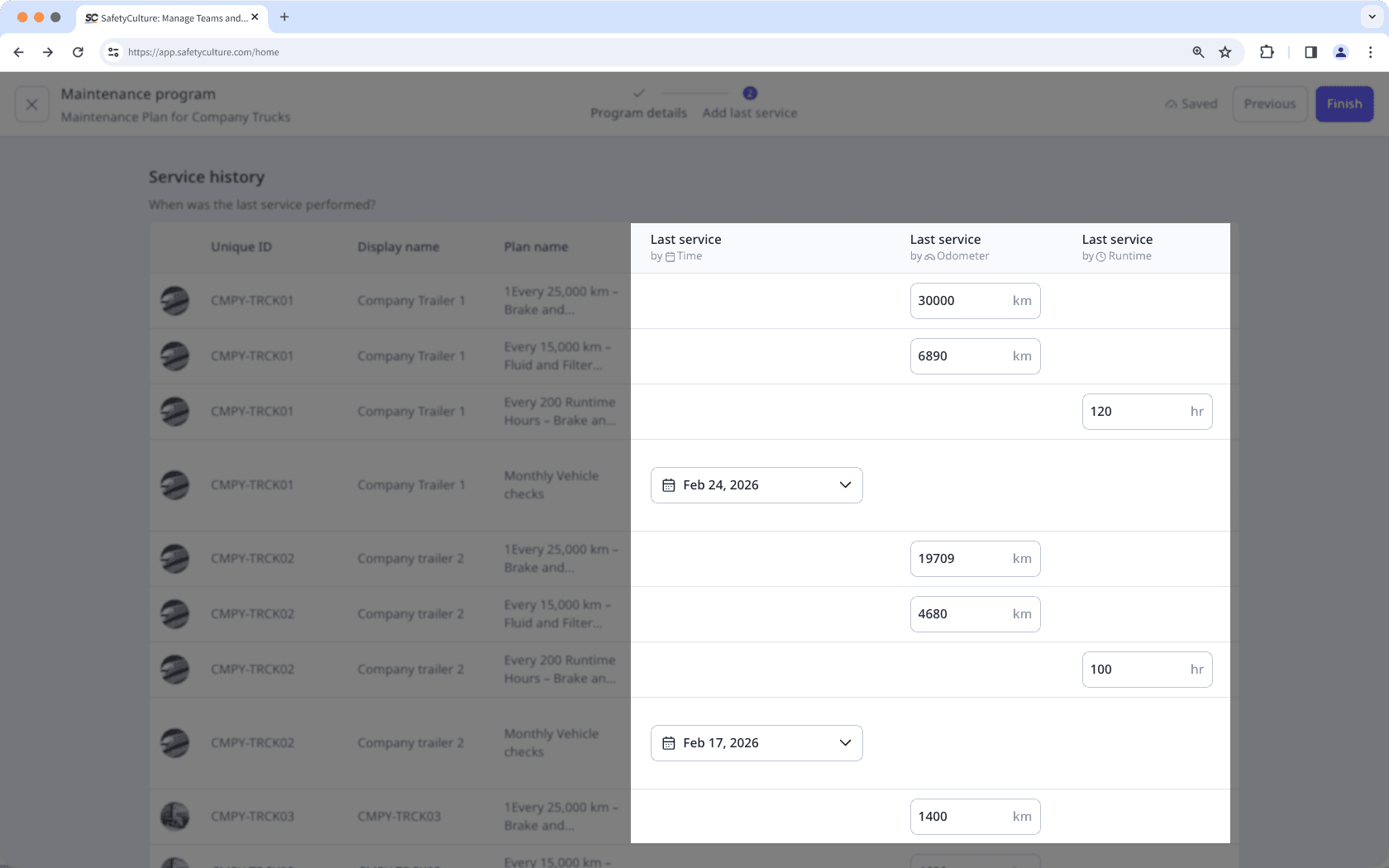
Task: Click the calendar icon in Feb 24 date field
Action: click(x=670, y=485)
